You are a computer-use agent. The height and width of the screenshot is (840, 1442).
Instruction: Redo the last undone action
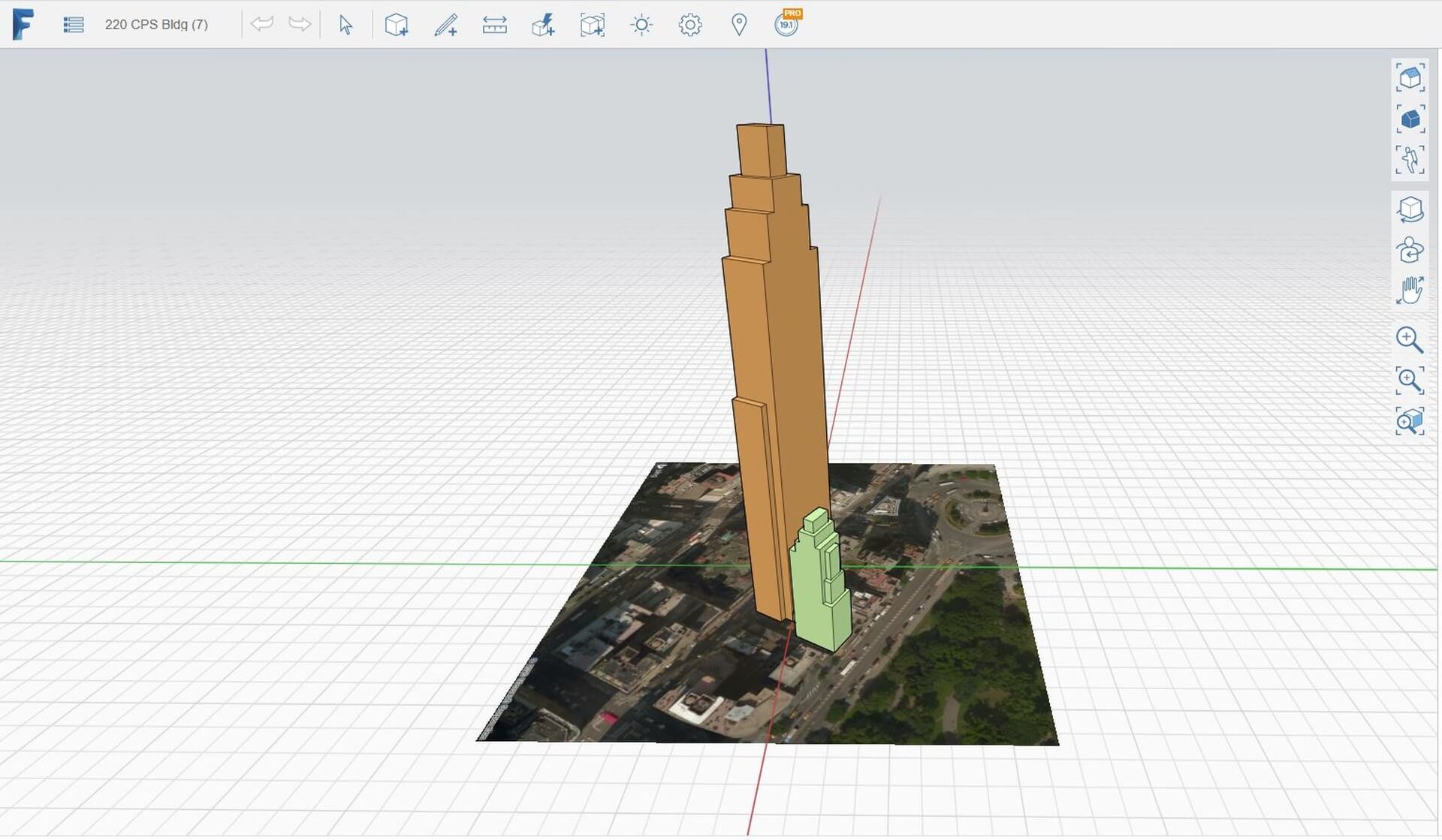point(300,24)
